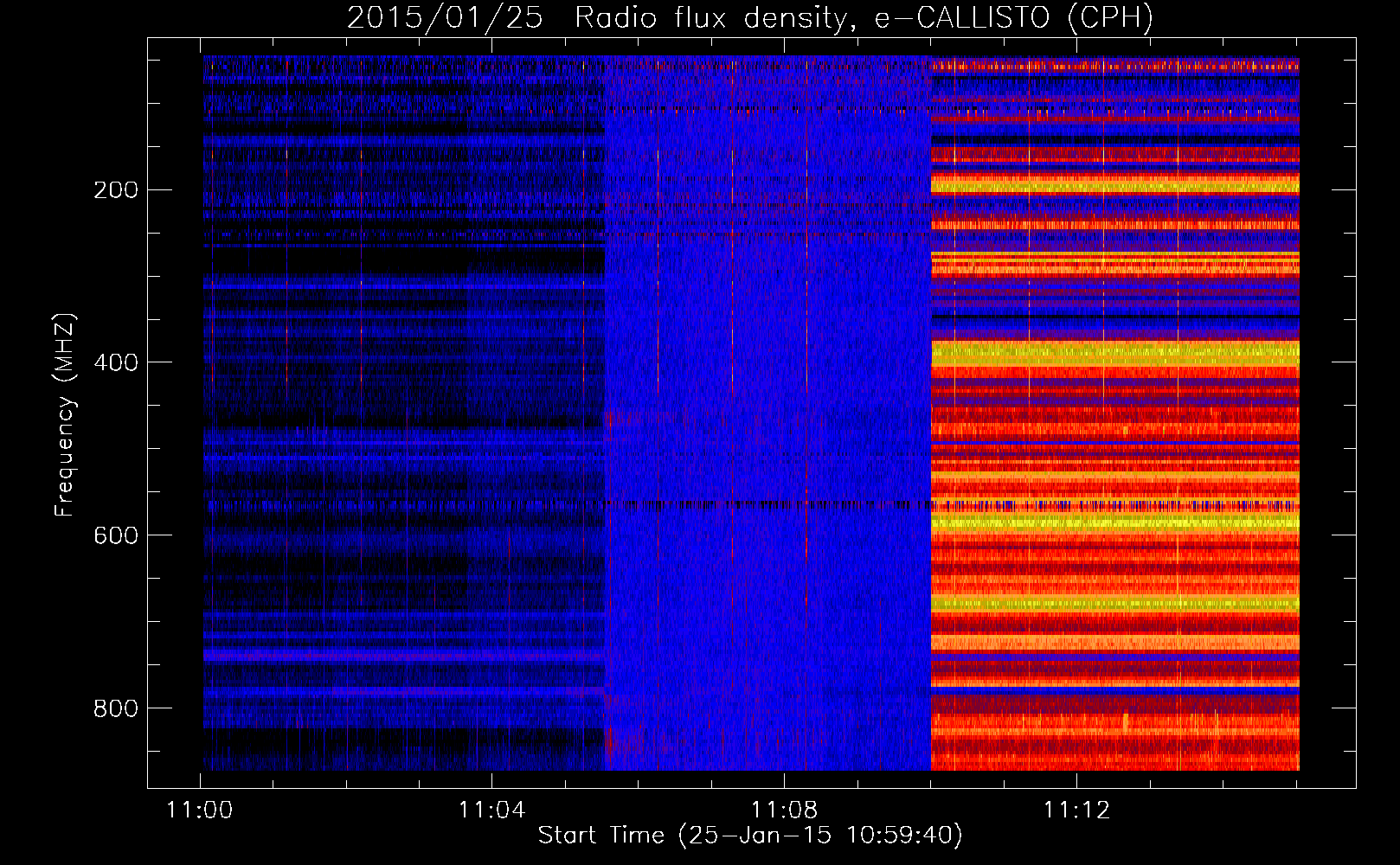Click the 11:12 time tick label
Image resolution: width=1400 pixels, height=865 pixels.
[1076, 810]
